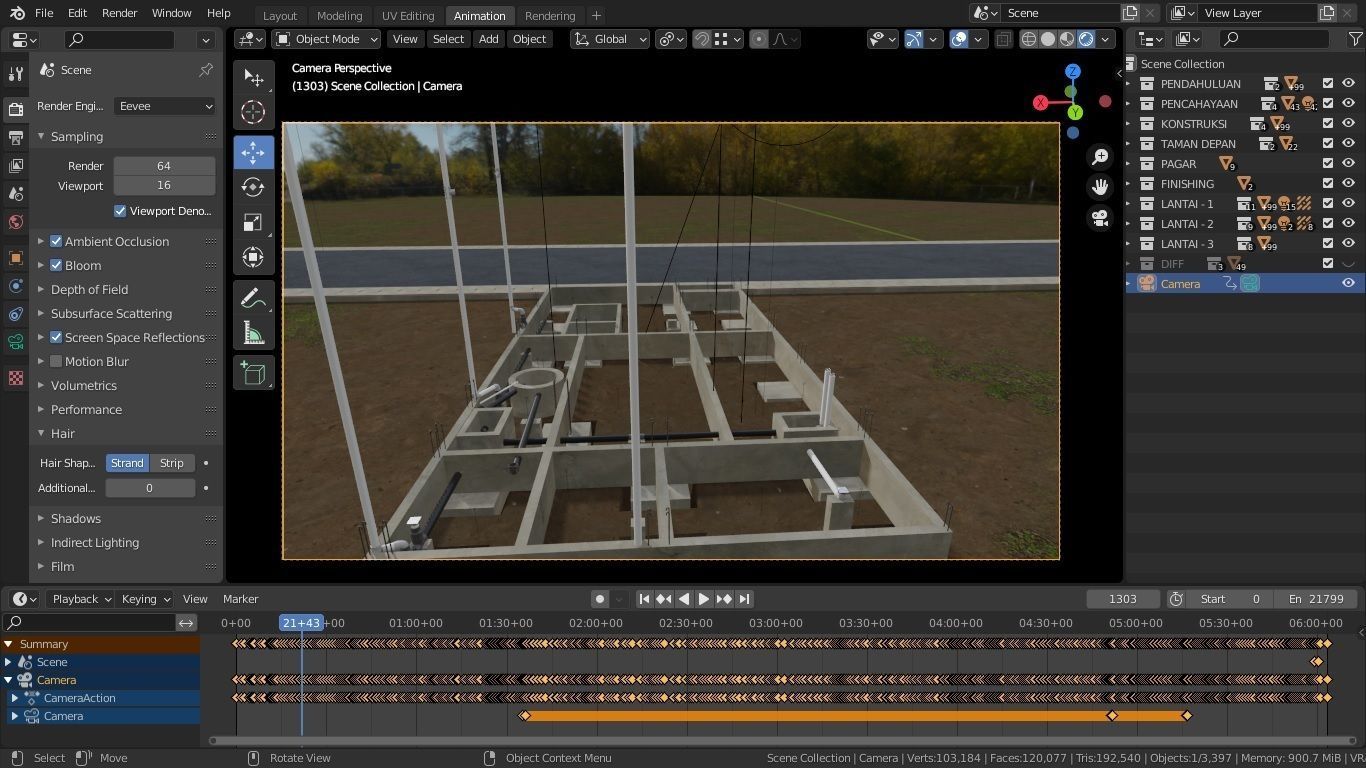Select the Cursor tool in viewport toolbar

pos(253,113)
